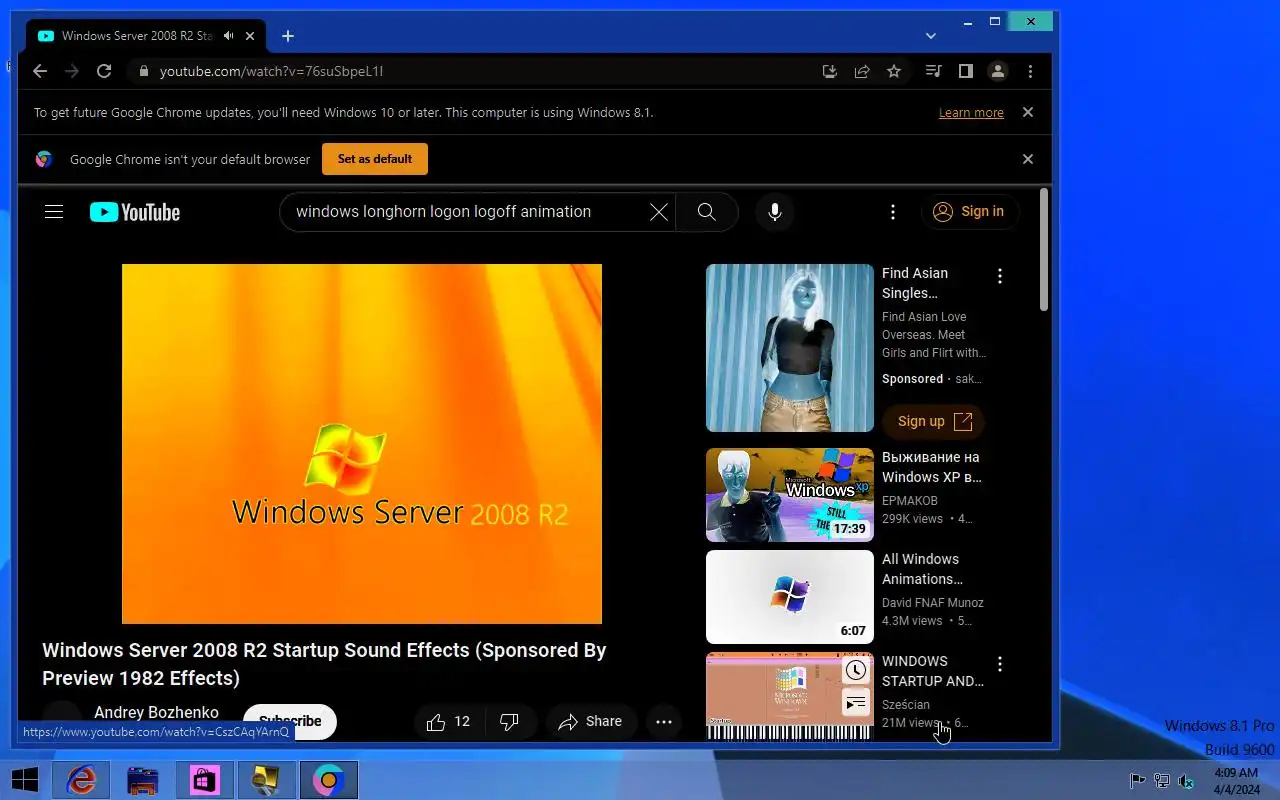Image resolution: width=1280 pixels, height=800 pixels.
Task: Open the Windows Store taskbar icon
Action: pos(205,780)
